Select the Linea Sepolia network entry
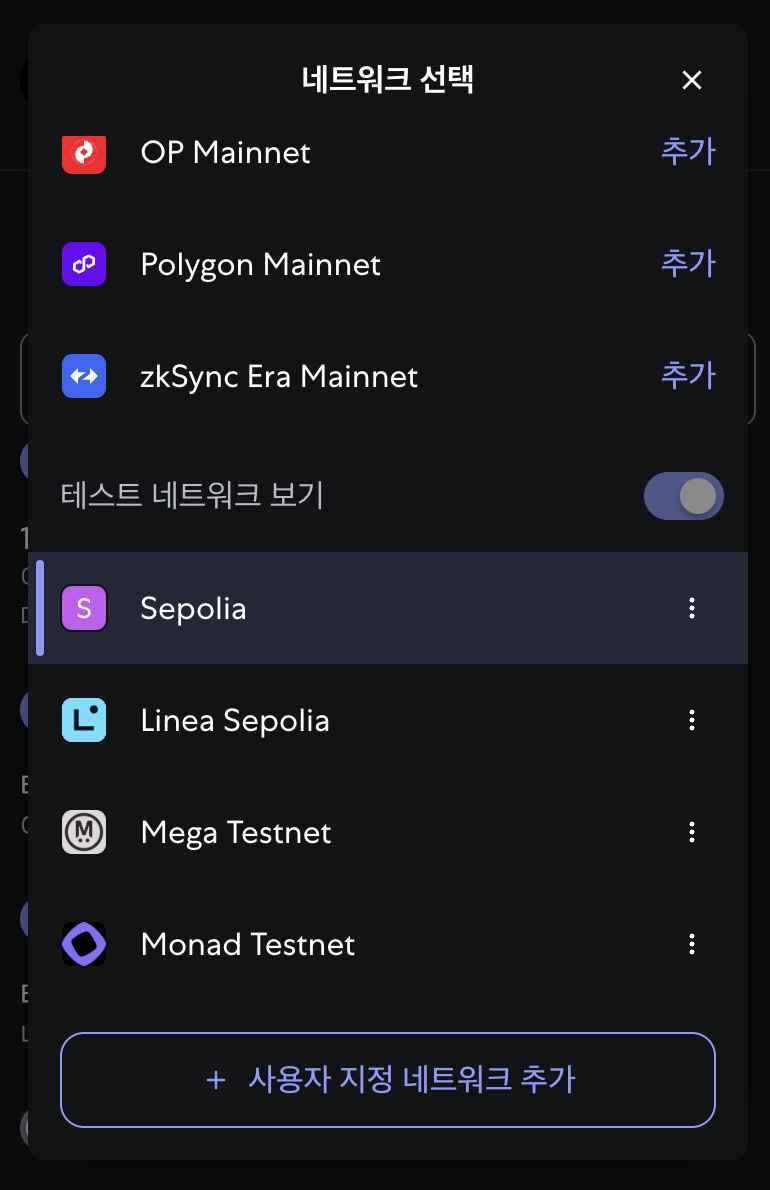770x1190 pixels. coord(388,720)
